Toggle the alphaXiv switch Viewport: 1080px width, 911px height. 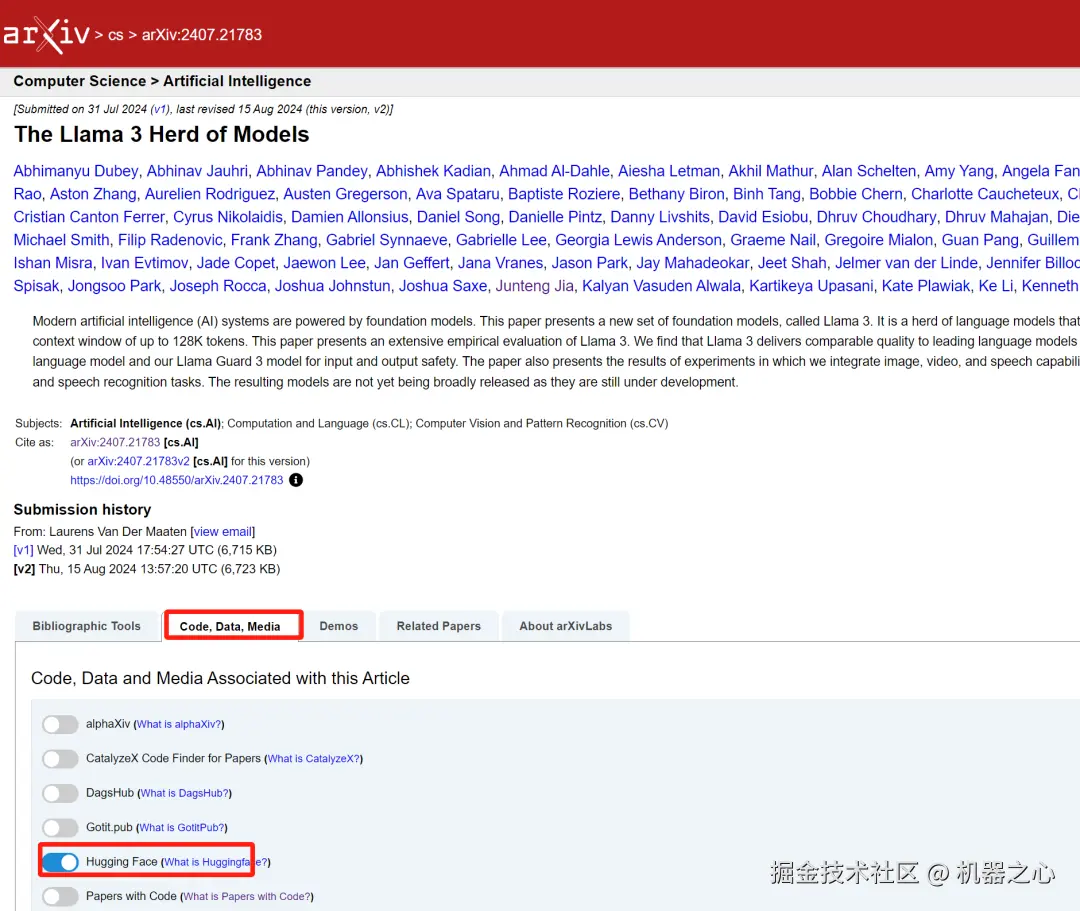pyautogui.click(x=60, y=724)
